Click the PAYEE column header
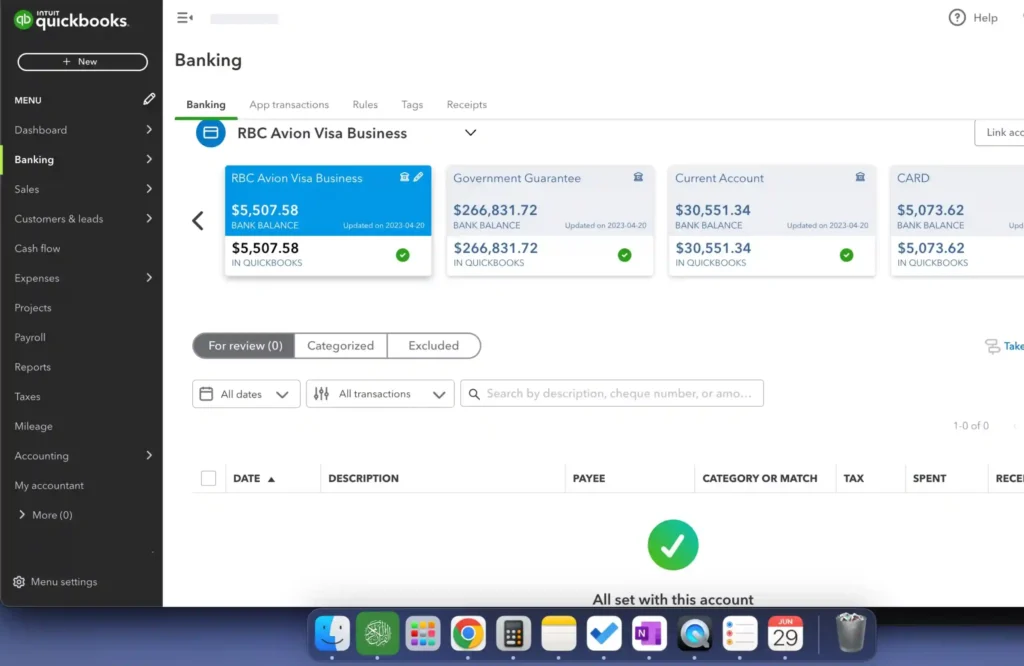Screen dimensions: 1024x666 click(588, 478)
